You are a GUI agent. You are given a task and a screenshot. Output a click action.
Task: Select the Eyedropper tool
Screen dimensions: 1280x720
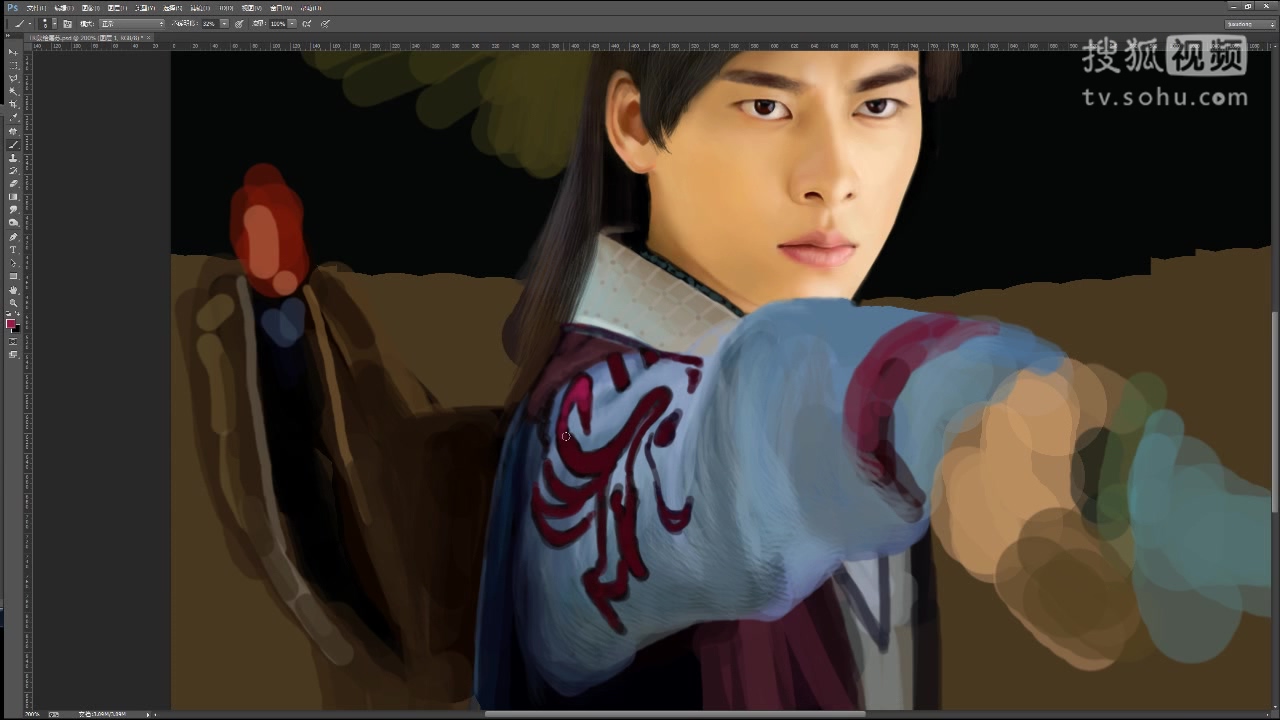click(x=13, y=116)
